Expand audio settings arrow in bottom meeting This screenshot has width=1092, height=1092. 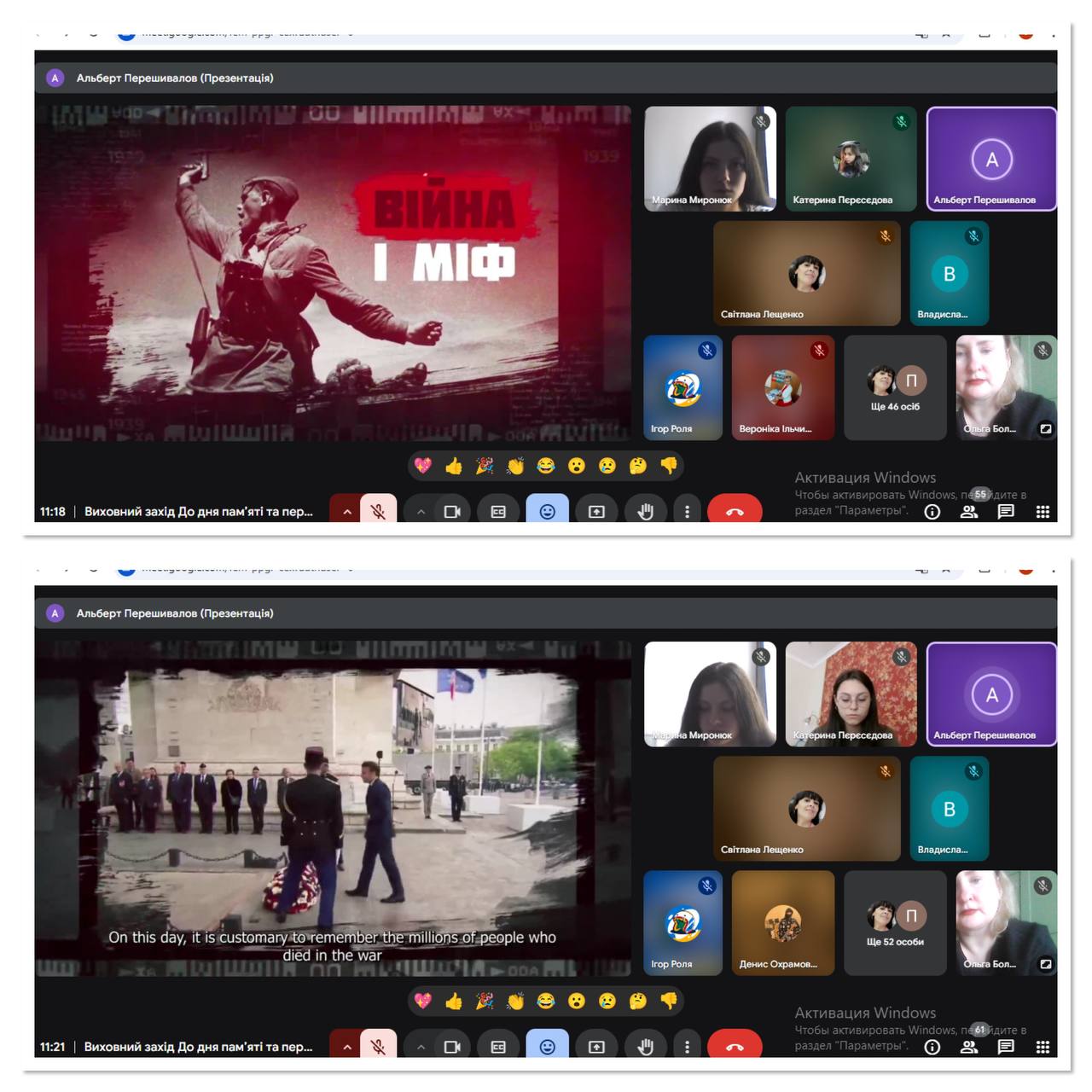click(346, 1046)
